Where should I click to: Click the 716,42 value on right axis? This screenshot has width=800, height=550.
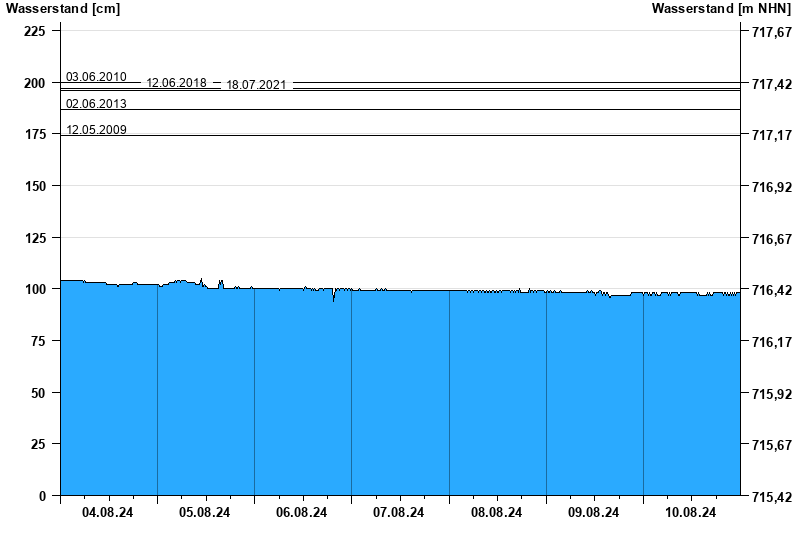[x=772, y=290]
